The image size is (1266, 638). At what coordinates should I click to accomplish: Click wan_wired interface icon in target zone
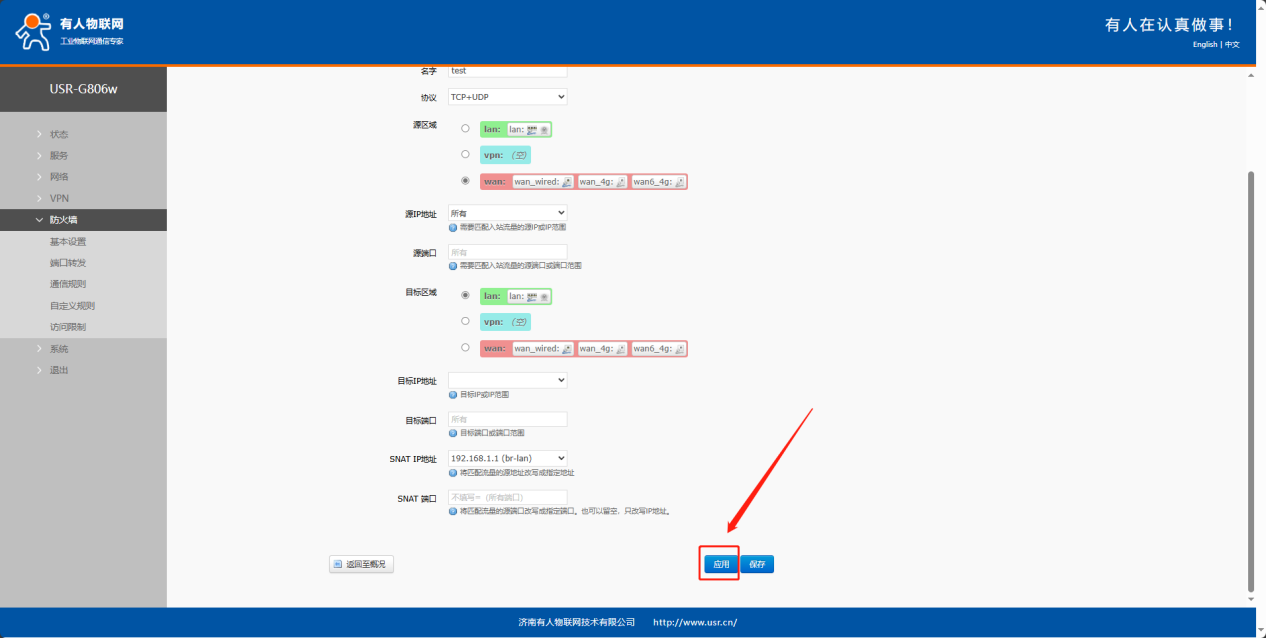[x=567, y=349]
